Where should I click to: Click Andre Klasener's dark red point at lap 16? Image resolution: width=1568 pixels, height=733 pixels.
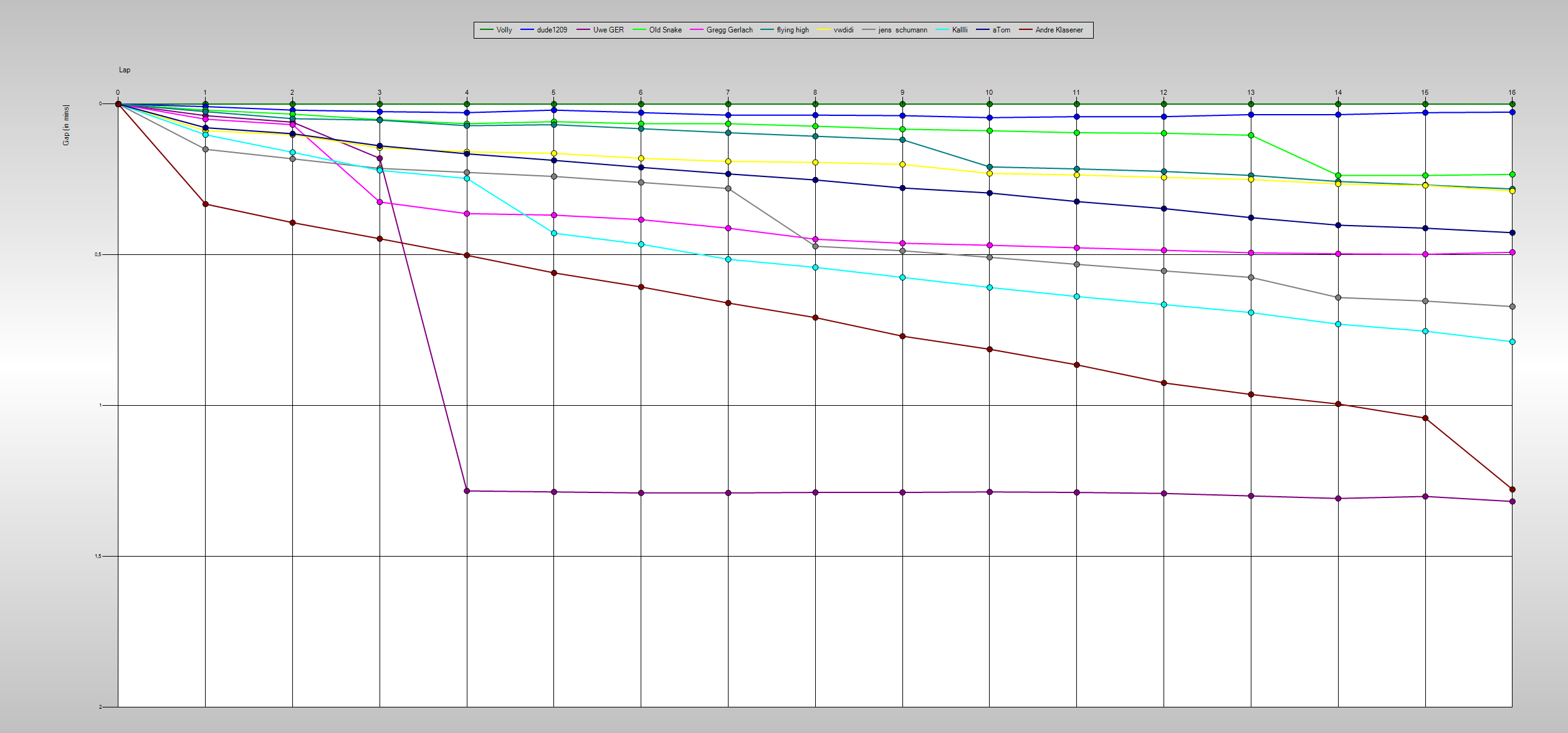1513,489
